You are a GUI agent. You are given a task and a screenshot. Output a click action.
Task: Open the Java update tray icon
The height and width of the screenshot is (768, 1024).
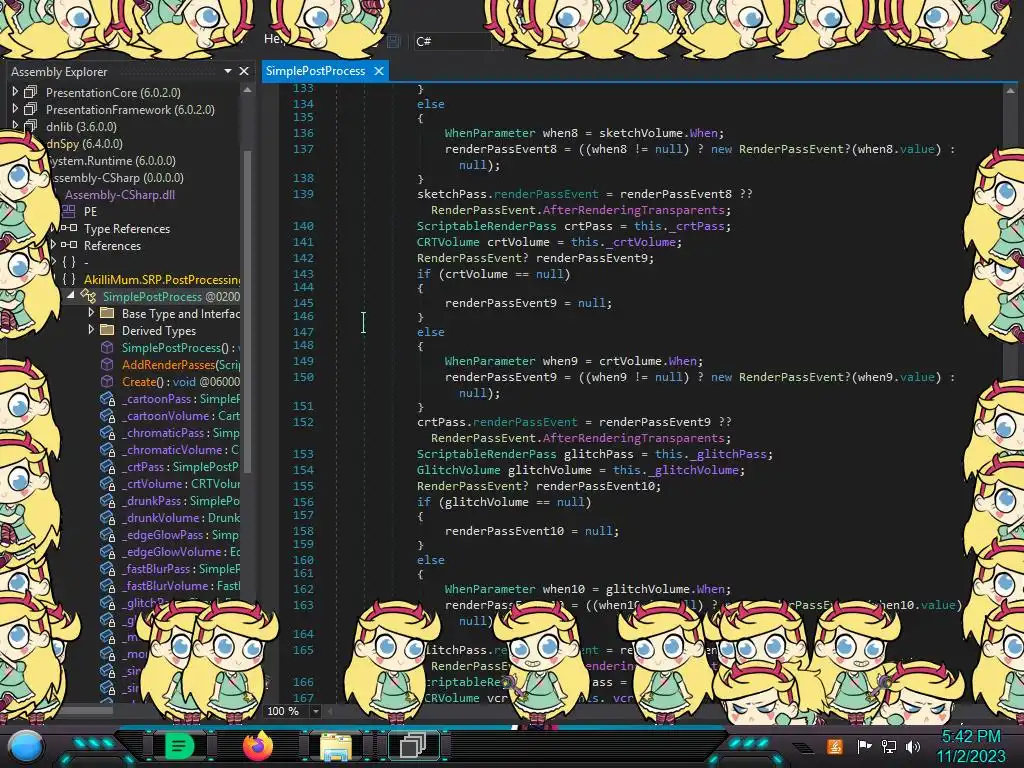835,746
